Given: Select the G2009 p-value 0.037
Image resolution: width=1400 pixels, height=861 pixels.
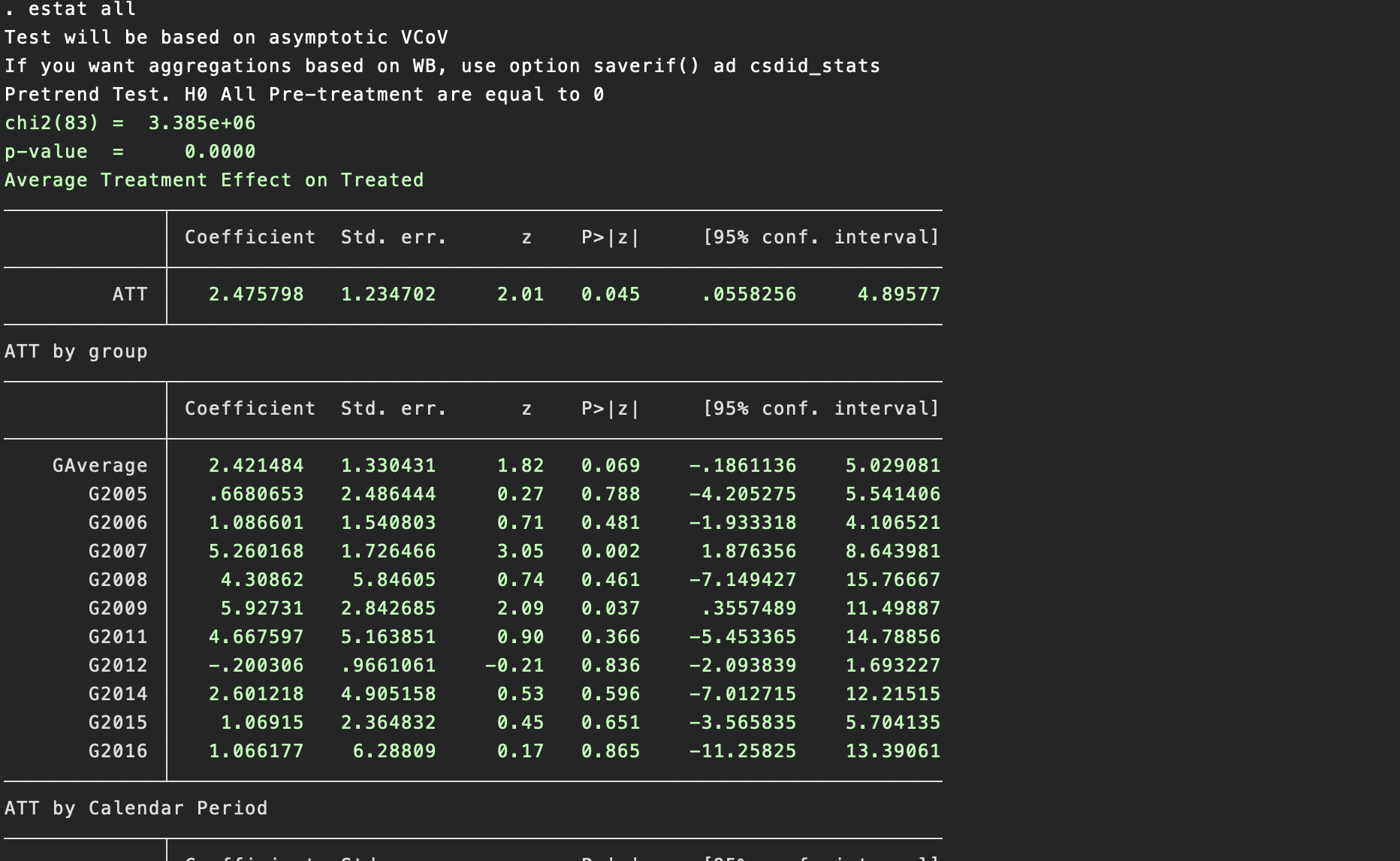Looking at the screenshot, I should point(611,608).
